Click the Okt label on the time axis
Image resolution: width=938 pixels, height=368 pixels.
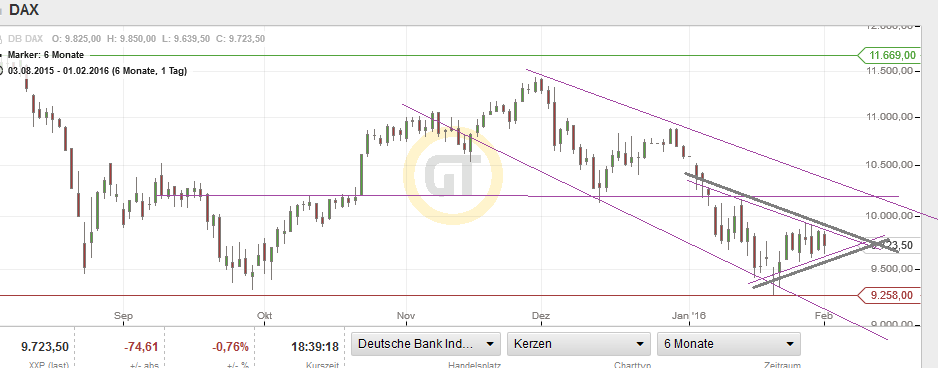click(x=264, y=315)
